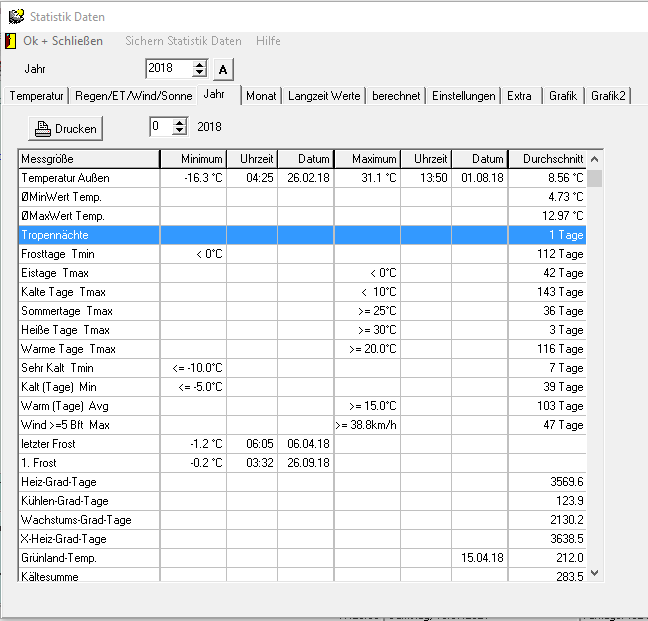Open the Einstellungen tab
Image resolution: width=648 pixels, height=621 pixels.
click(463, 96)
